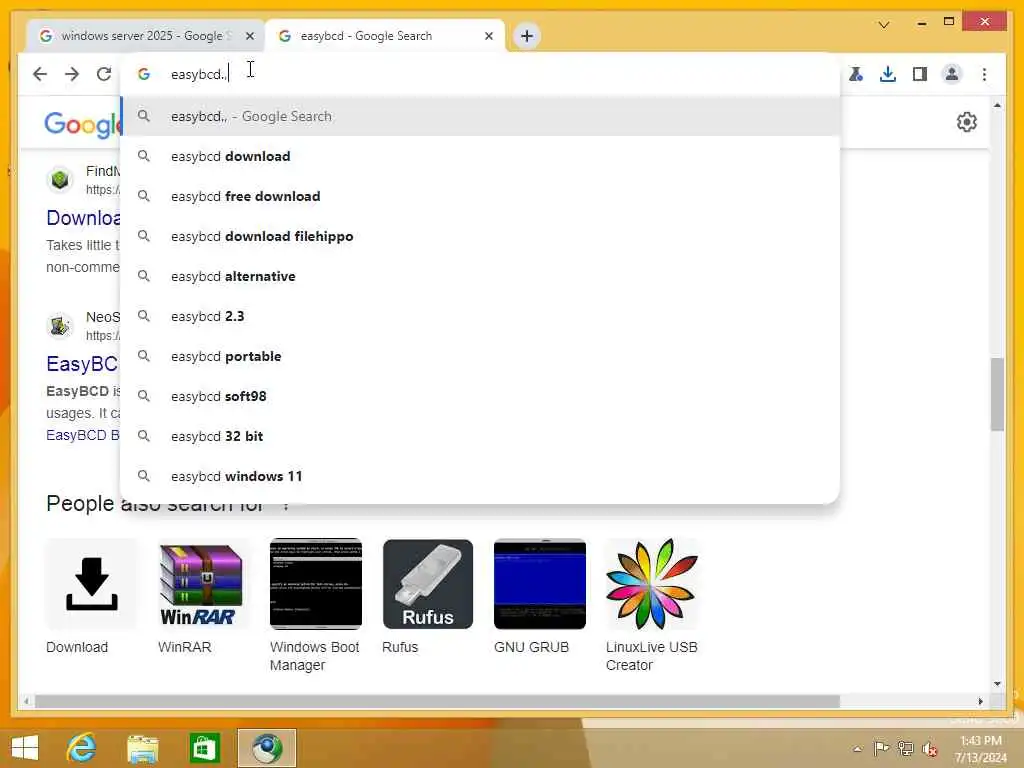Open the tab search chevron
Image resolution: width=1024 pixels, height=768 pixels.
(884, 25)
